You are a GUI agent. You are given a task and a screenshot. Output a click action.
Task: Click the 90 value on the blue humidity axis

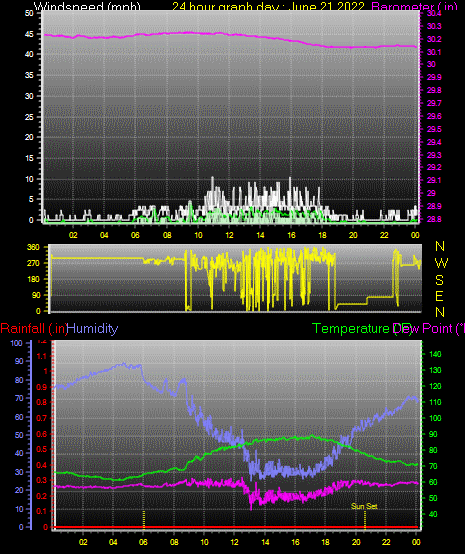click(18, 361)
